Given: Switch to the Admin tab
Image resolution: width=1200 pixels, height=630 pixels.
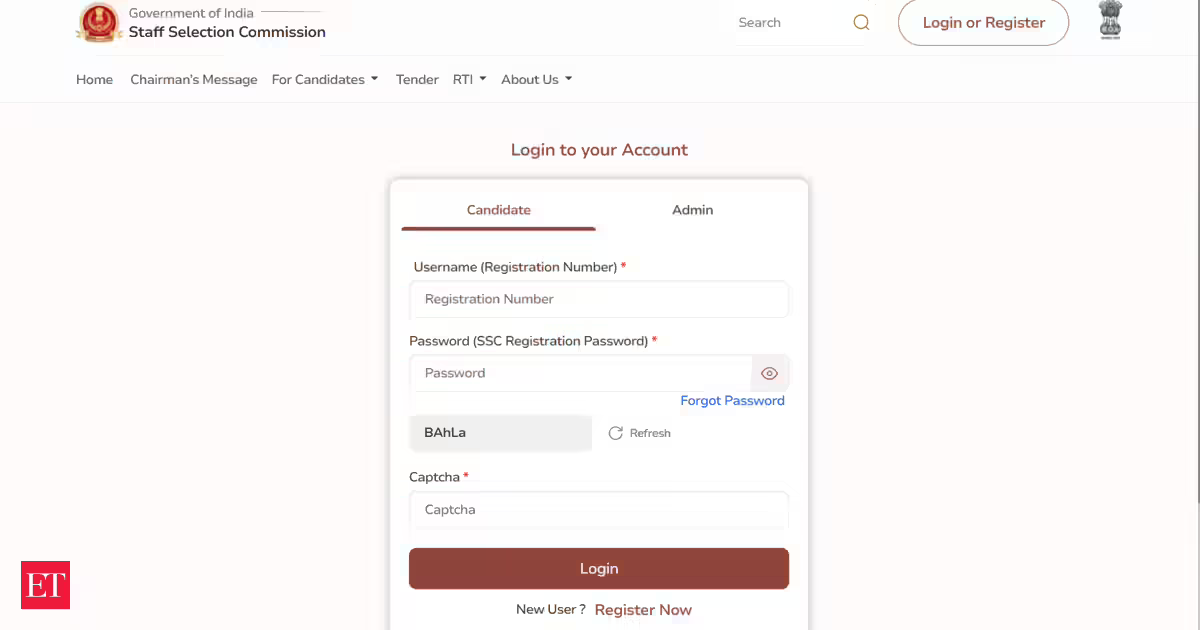Looking at the screenshot, I should [692, 210].
